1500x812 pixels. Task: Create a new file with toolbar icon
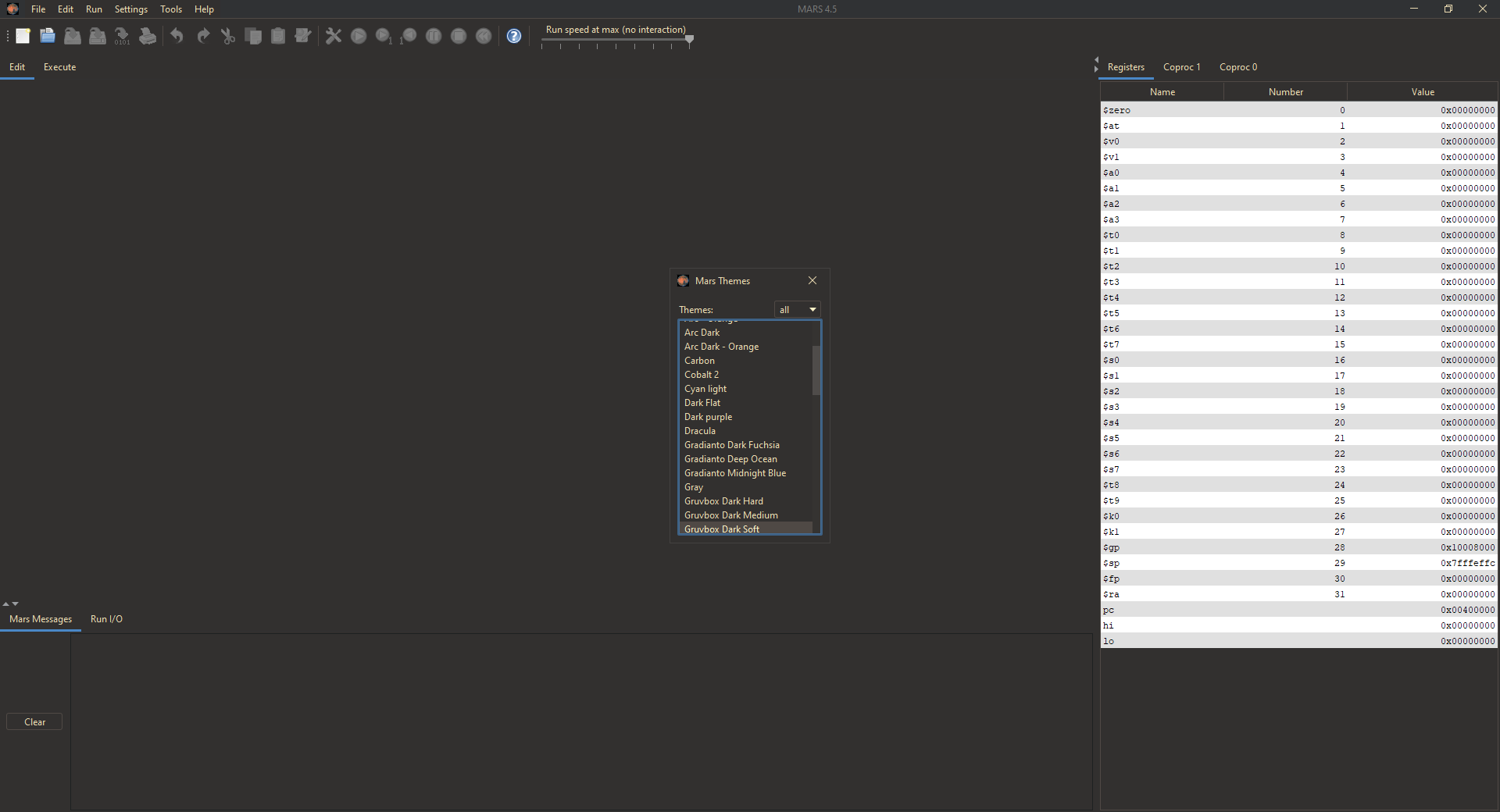click(23, 36)
